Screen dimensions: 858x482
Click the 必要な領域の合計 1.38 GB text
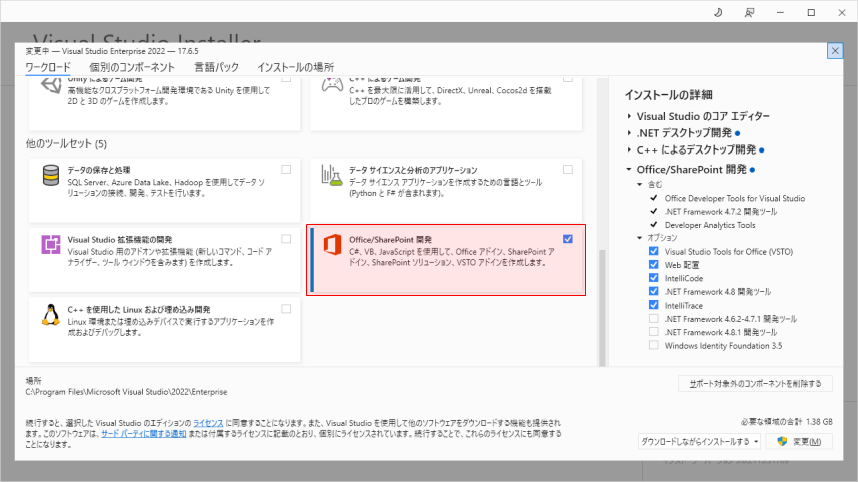(787, 422)
